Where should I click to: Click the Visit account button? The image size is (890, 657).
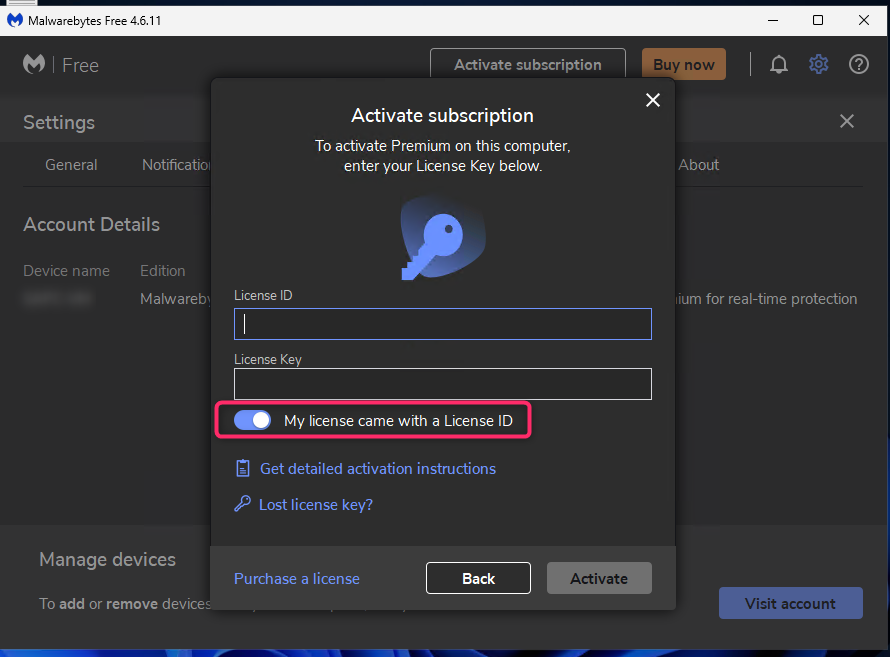click(x=791, y=603)
